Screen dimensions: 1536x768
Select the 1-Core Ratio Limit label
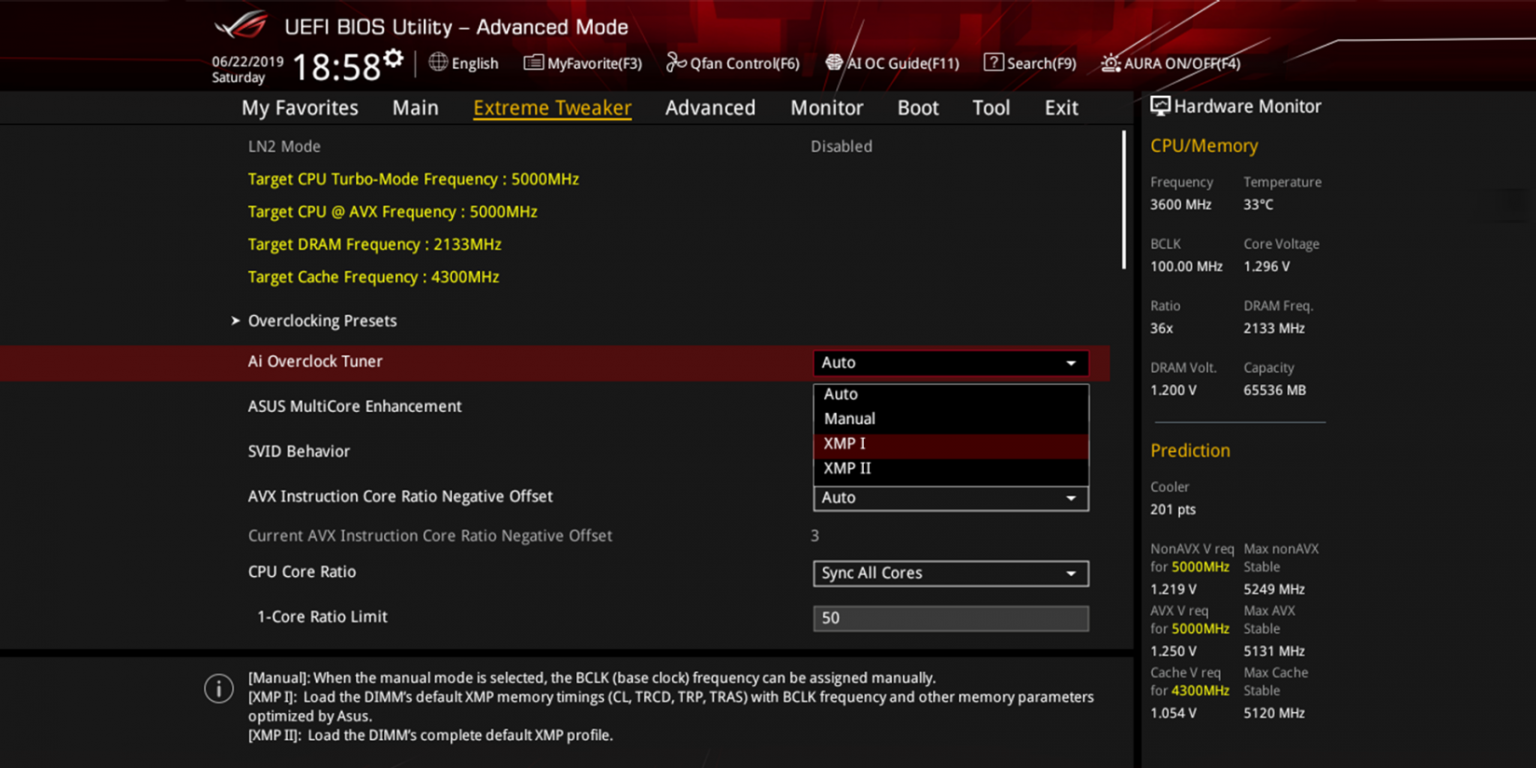(x=322, y=617)
